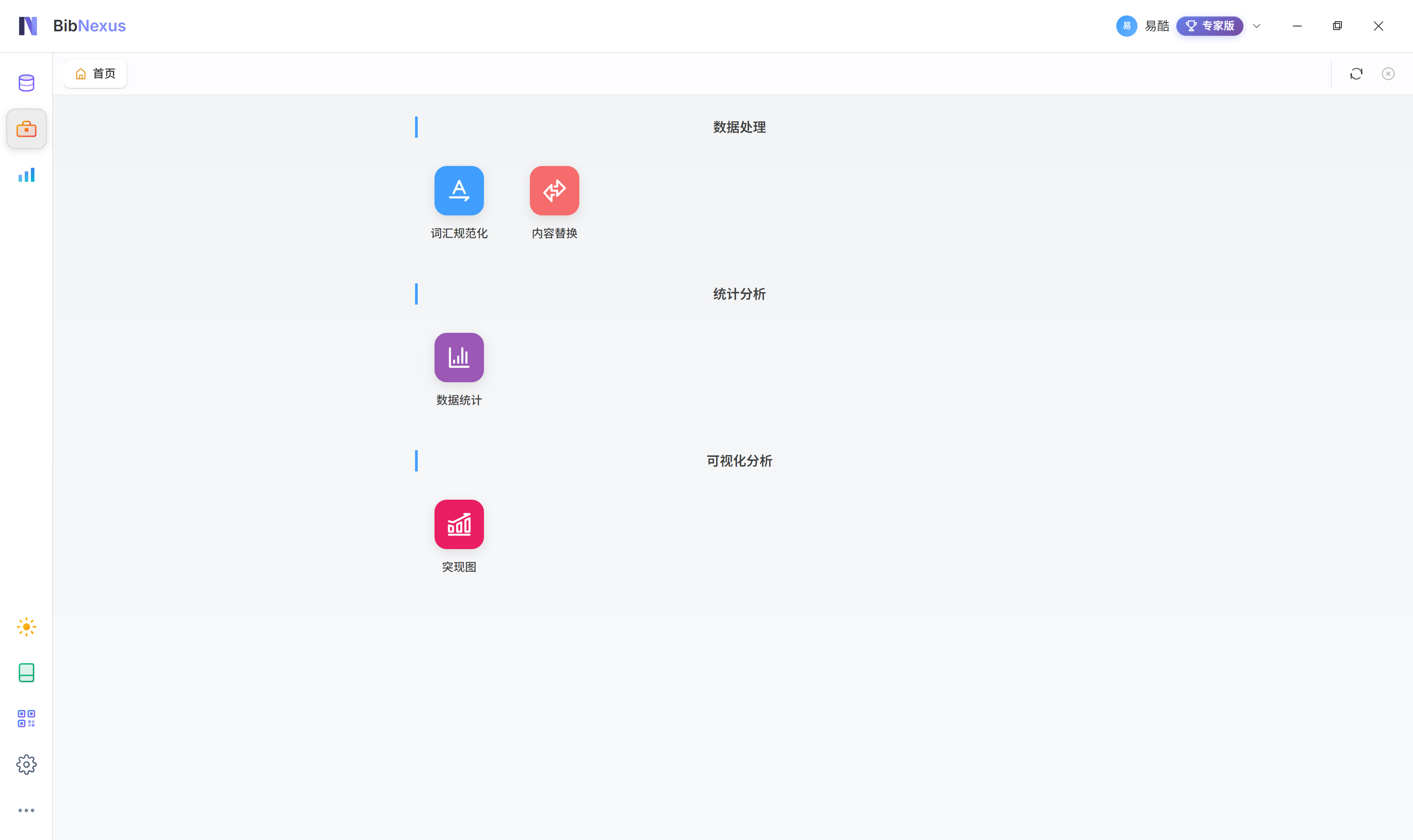This screenshot has width=1413, height=840.
Task: Click the 词汇规范化 label
Action: [458, 233]
